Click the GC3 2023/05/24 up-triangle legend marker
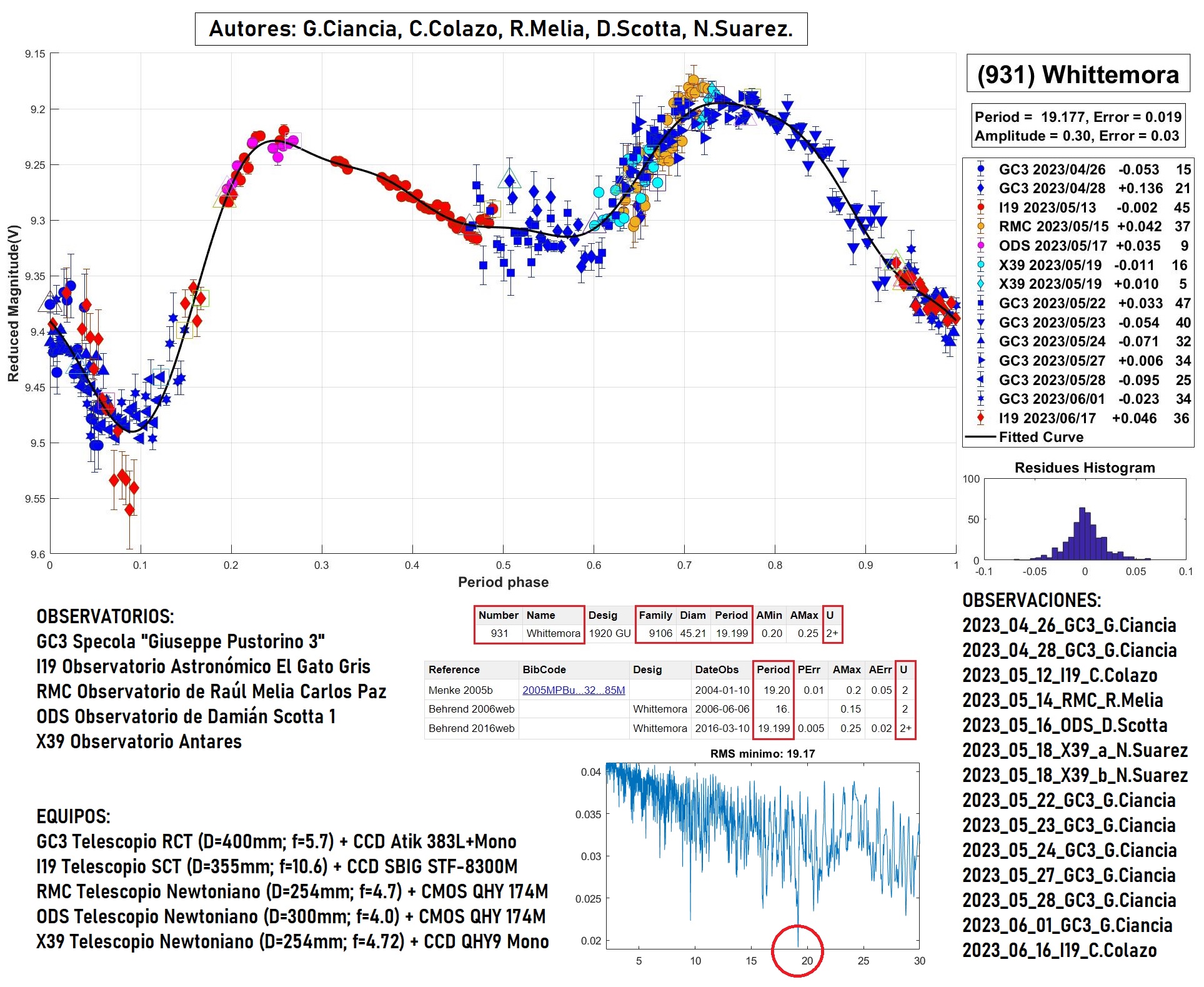Screen dimensions: 1204x987 pyautogui.click(x=980, y=341)
